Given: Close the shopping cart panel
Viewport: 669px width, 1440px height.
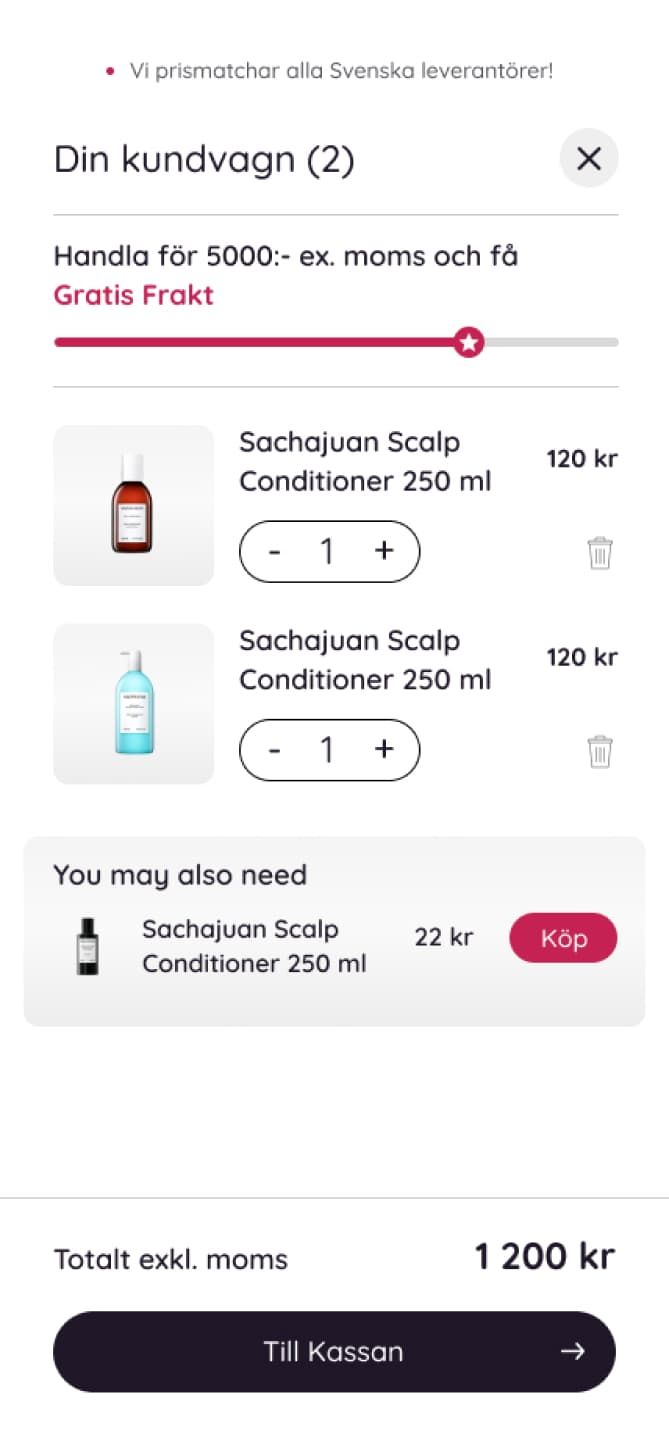Looking at the screenshot, I should pos(589,158).
